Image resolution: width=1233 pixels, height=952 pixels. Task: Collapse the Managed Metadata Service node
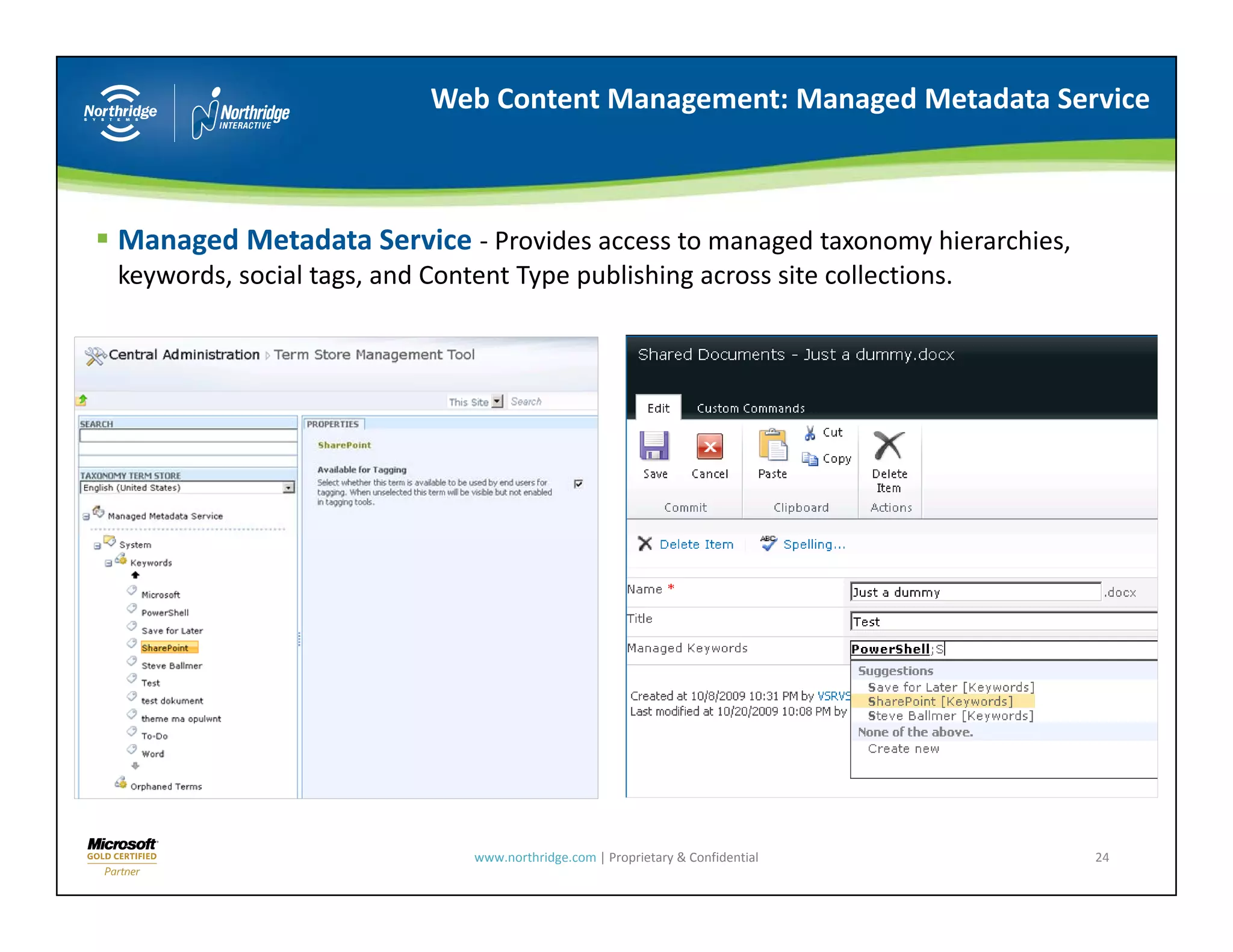pos(86,516)
